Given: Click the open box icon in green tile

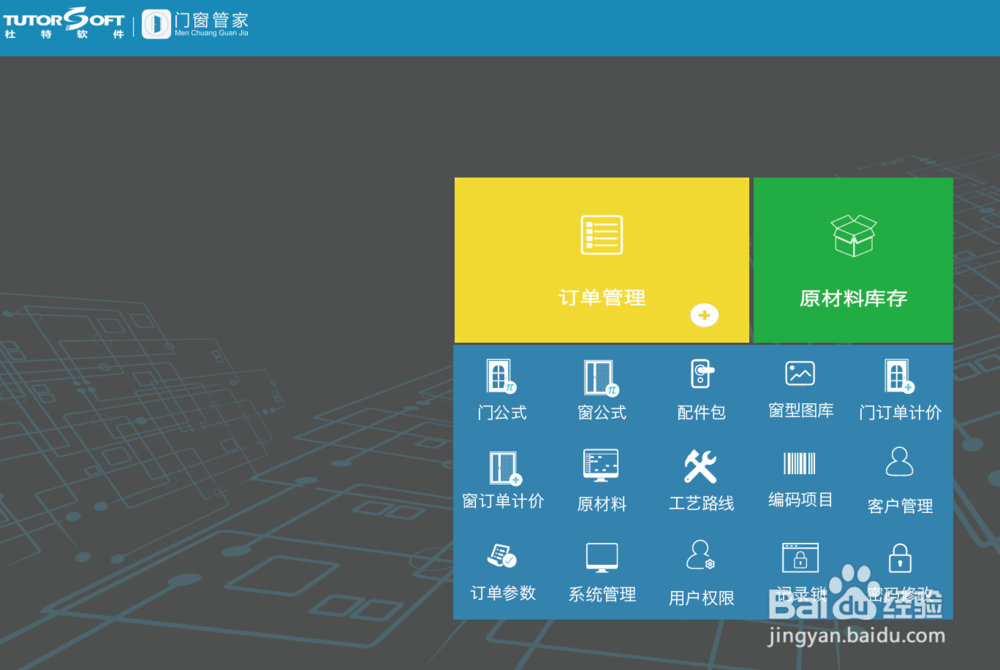Looking at the screenshot, I should (853, 235).
